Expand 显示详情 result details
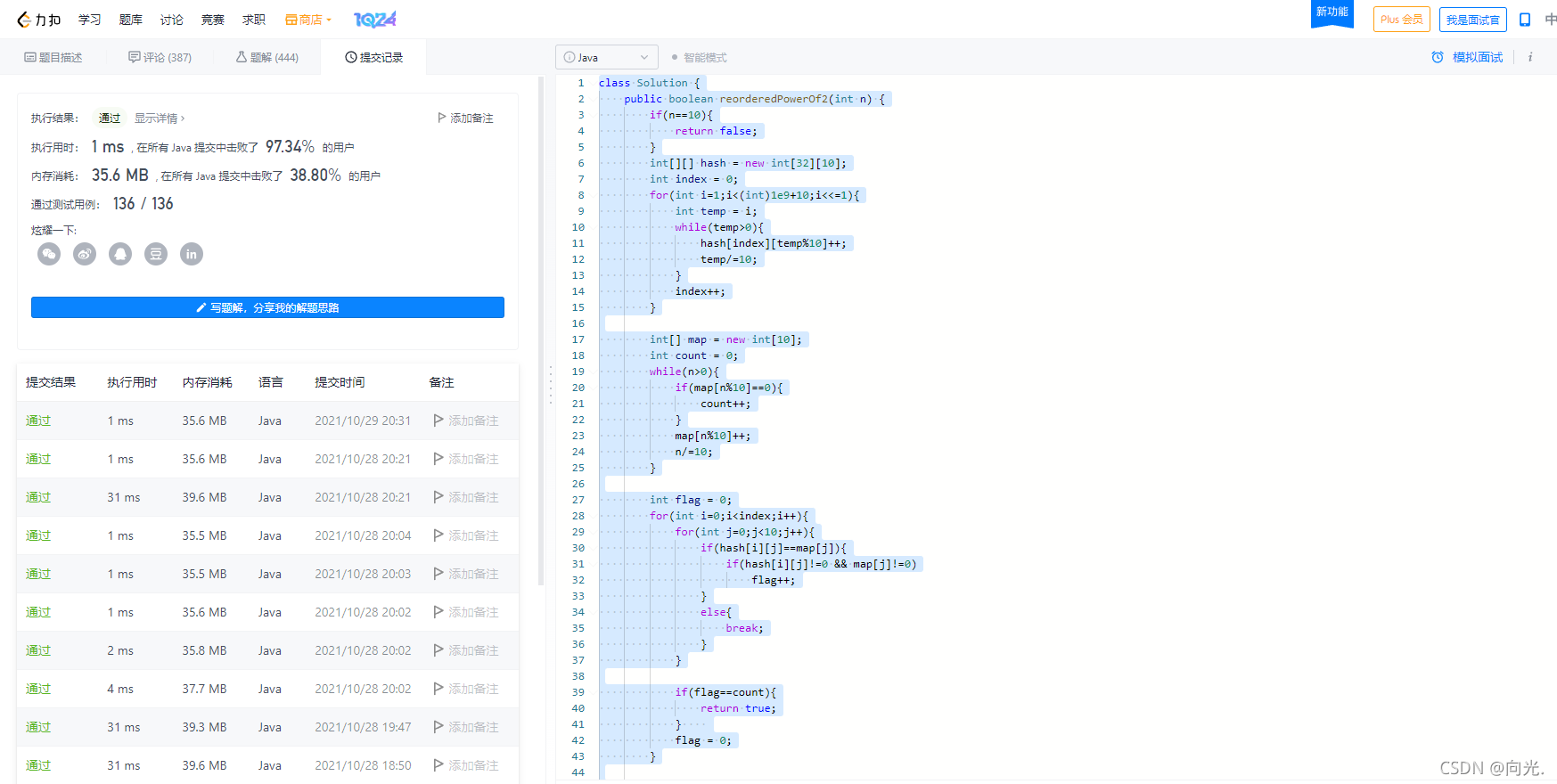The image size is (1557, 784). click(160, 118)
